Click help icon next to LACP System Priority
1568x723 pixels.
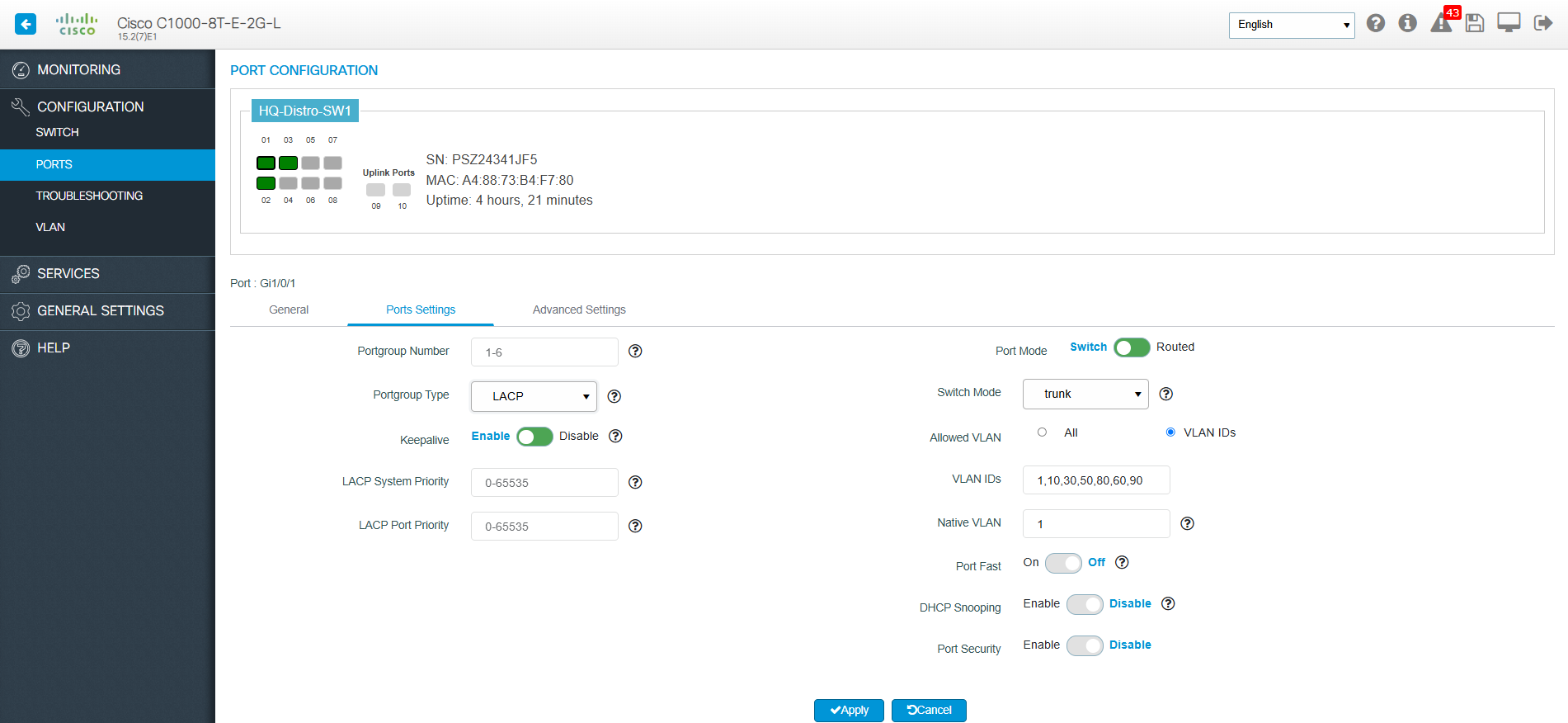pyautogui.click(x=635, y=482)
